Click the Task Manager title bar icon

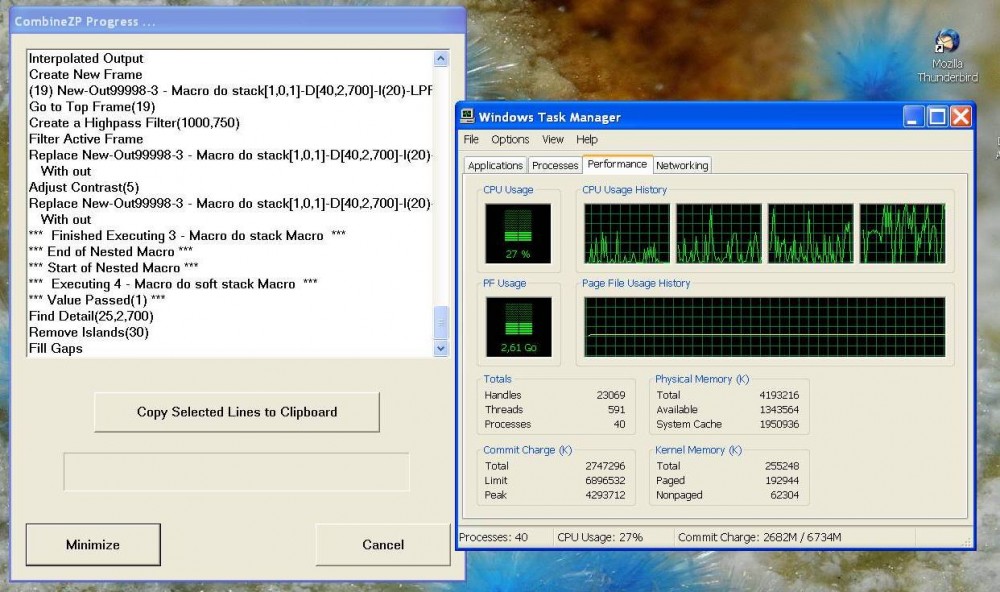tap(467, 117)
